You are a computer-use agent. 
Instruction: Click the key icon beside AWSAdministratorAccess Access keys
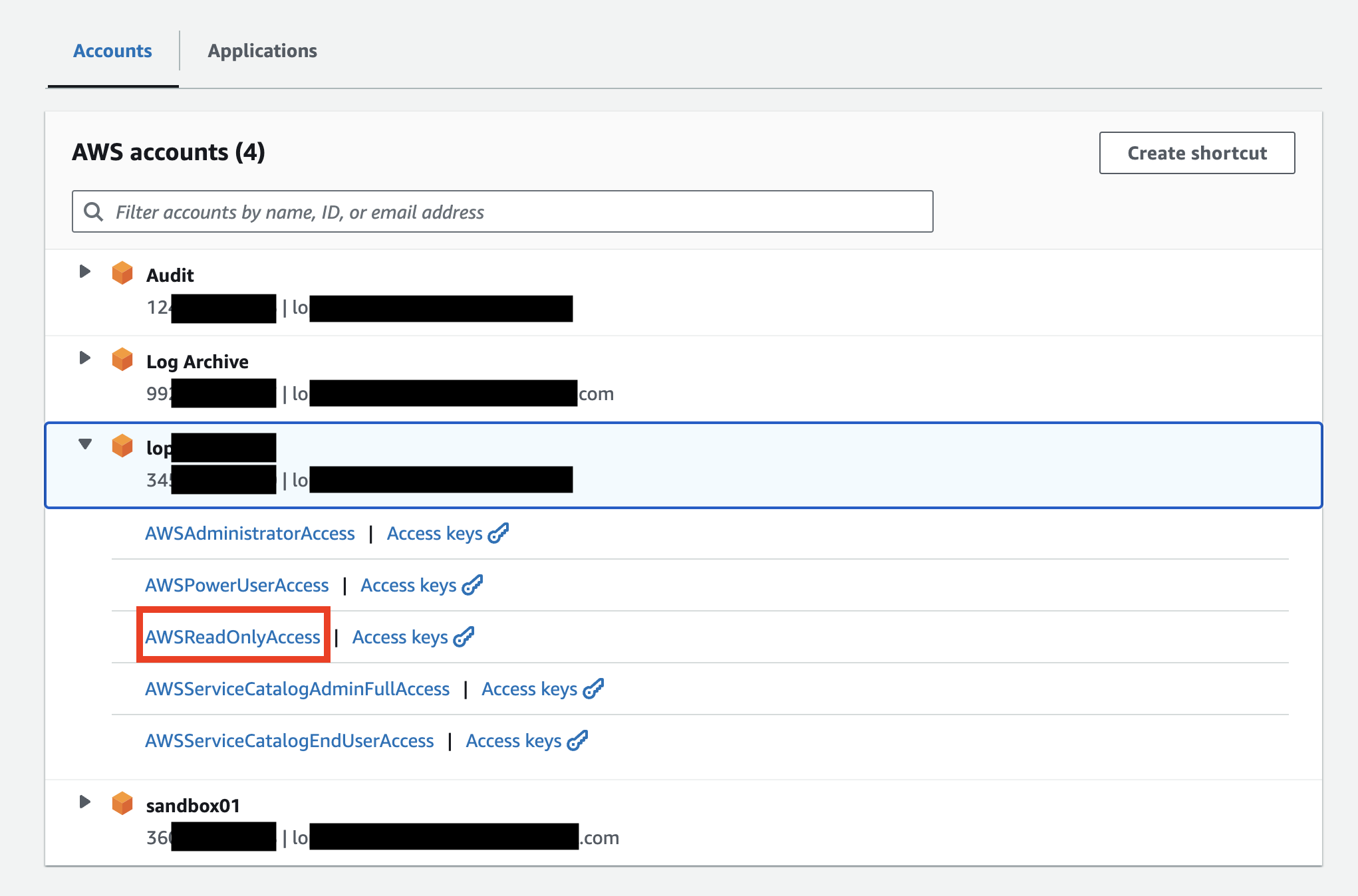(498, 533)
